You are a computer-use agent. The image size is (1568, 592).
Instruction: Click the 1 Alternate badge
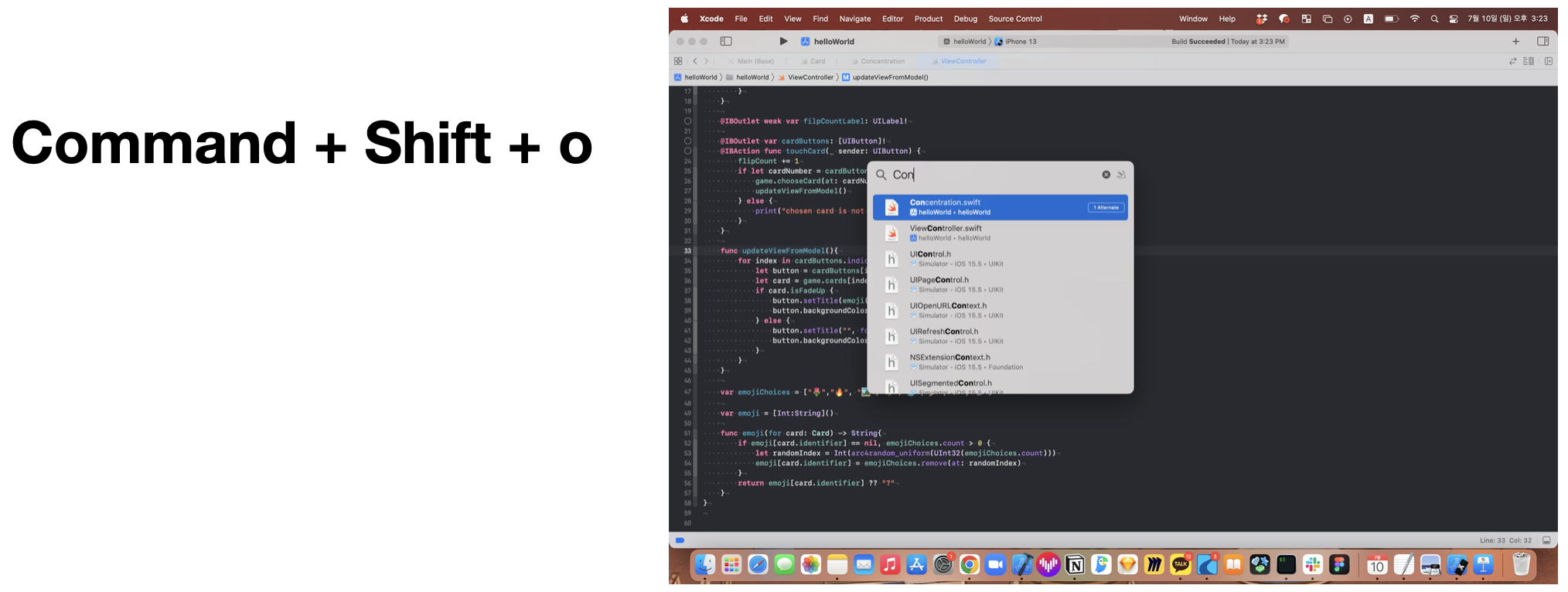[x=1106, y=207]
